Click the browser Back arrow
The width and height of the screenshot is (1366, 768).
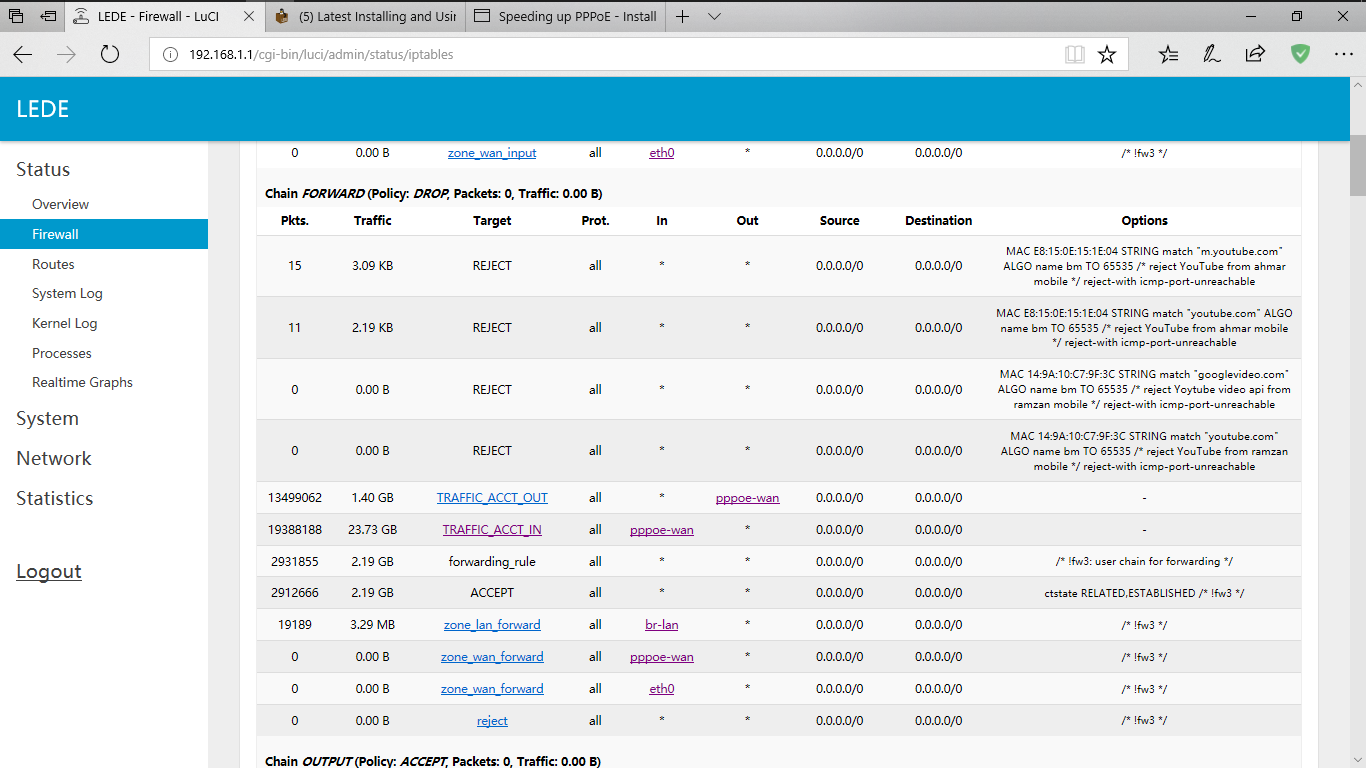point(23,54)
